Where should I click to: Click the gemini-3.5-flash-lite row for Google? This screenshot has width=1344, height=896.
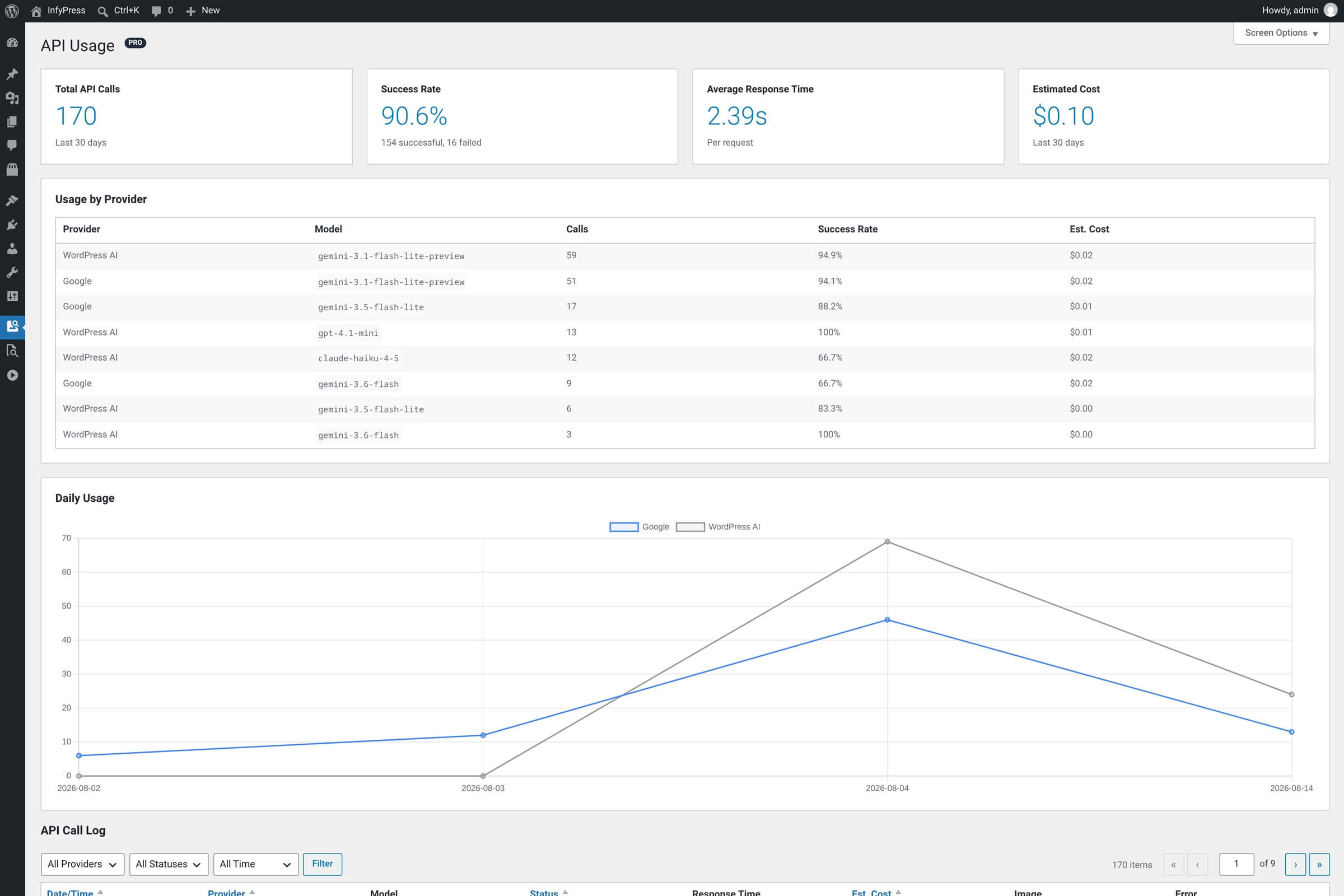pyautogui.click(x=684, y=307)
